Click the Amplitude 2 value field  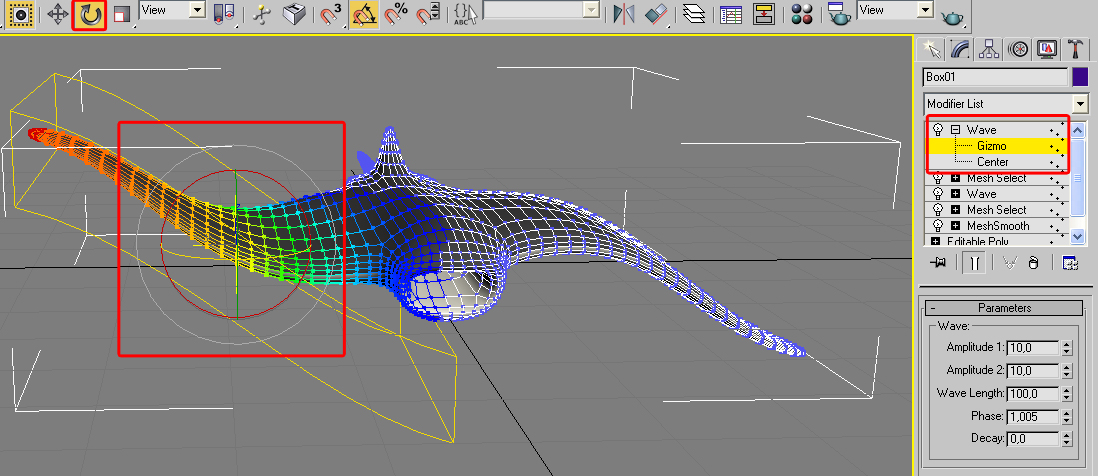point(1033,370)
